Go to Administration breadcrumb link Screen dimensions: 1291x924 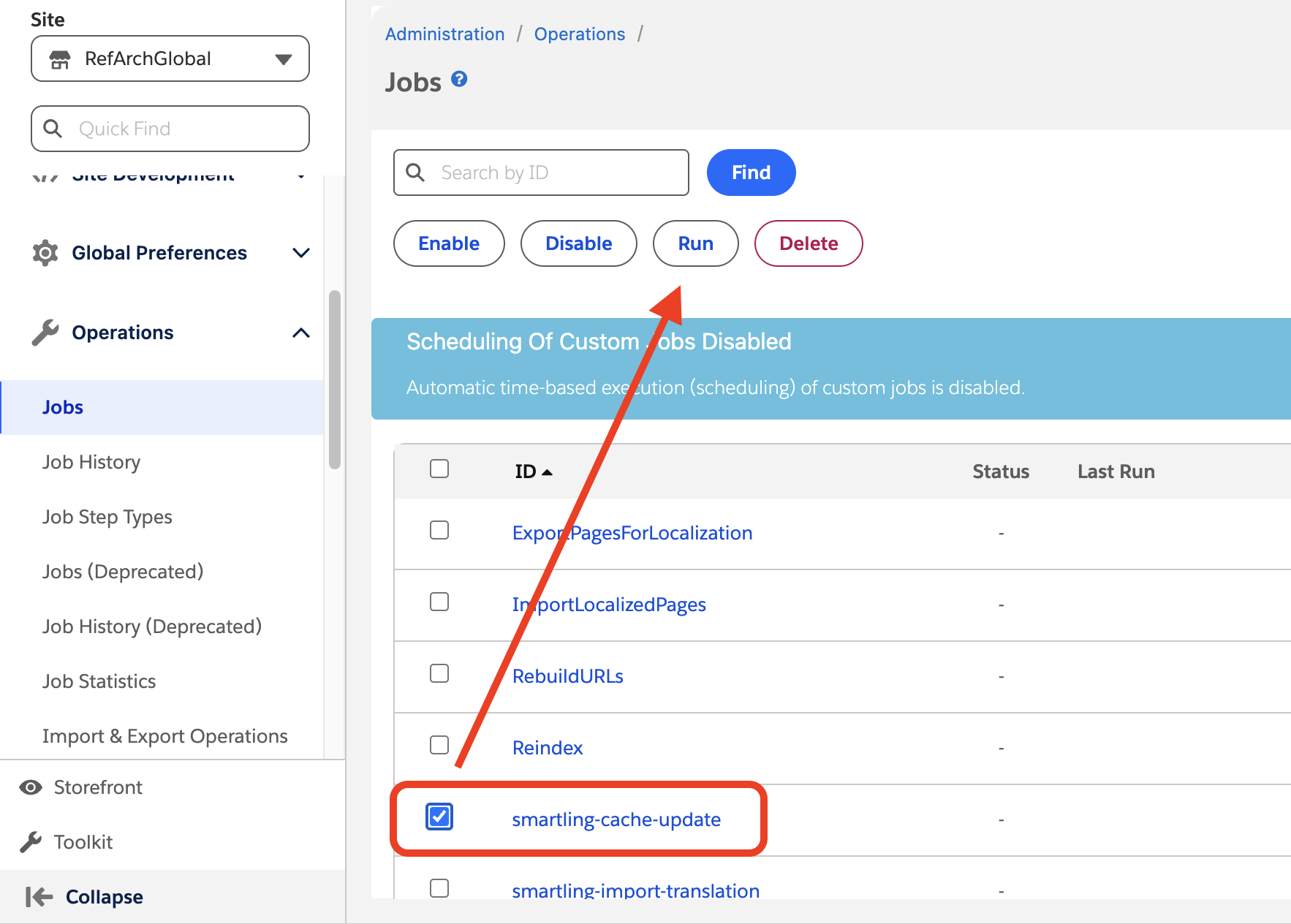(x=445, y=34)
